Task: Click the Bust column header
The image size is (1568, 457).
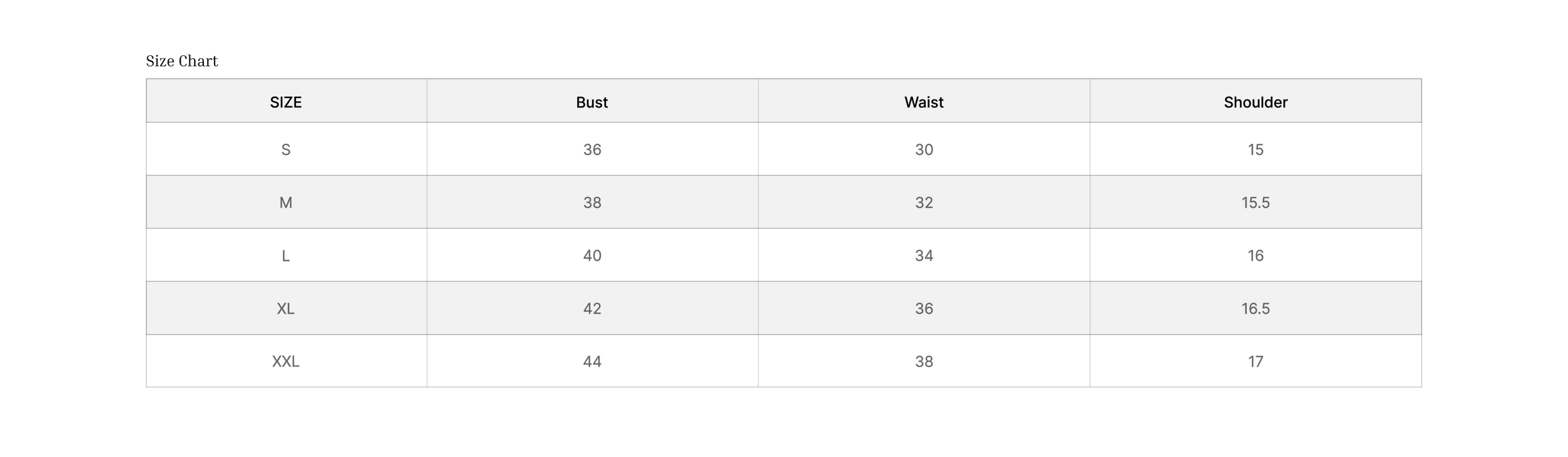Action: coord(592,102)
